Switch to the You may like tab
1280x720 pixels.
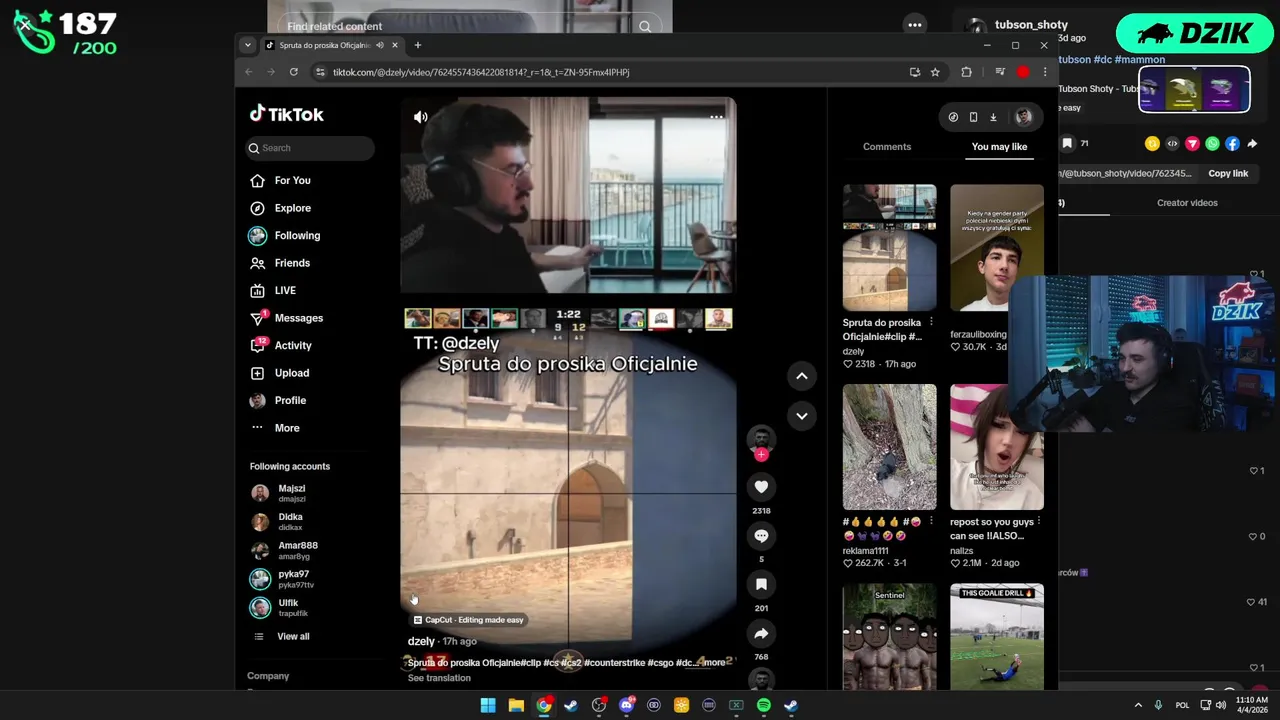(999, 147)
